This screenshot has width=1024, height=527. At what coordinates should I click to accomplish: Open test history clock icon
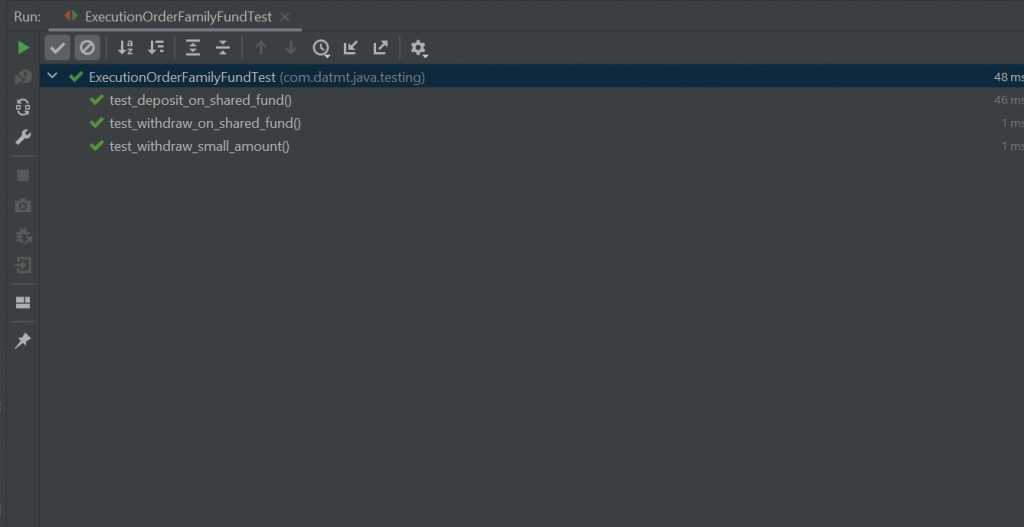[321, 48]
